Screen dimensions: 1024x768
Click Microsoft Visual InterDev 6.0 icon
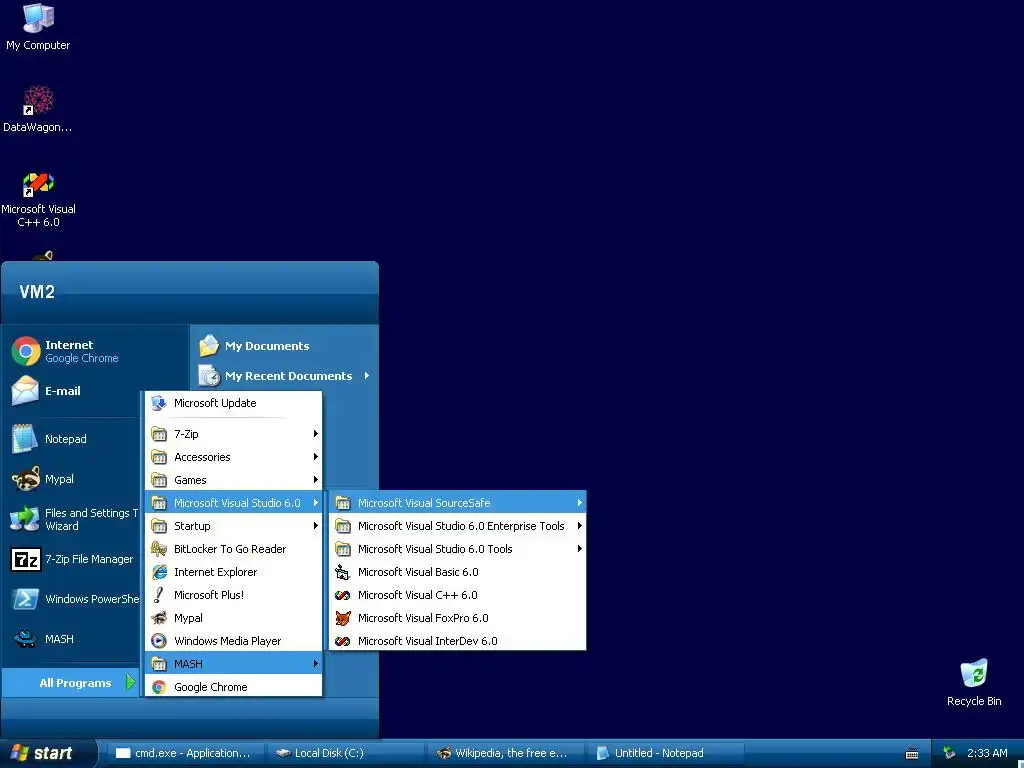[x=343, y=641]
